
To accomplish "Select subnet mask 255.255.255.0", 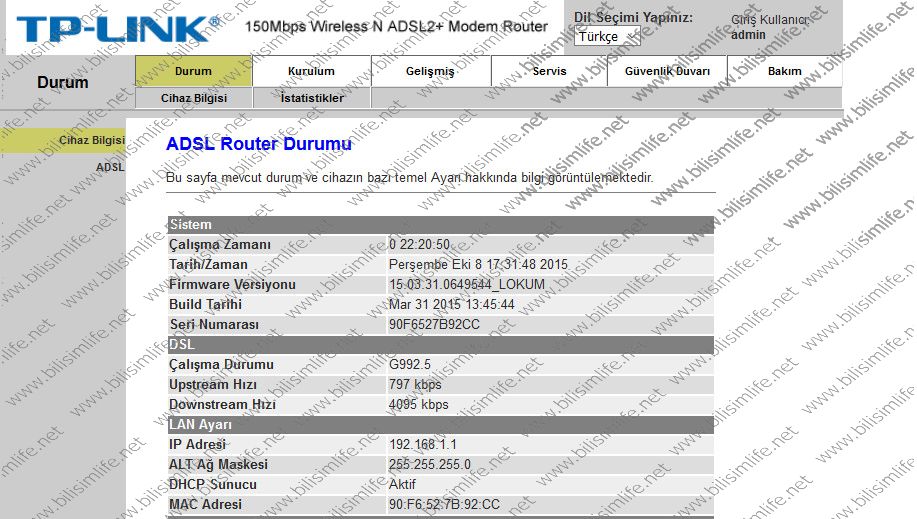I will [430, 465].
